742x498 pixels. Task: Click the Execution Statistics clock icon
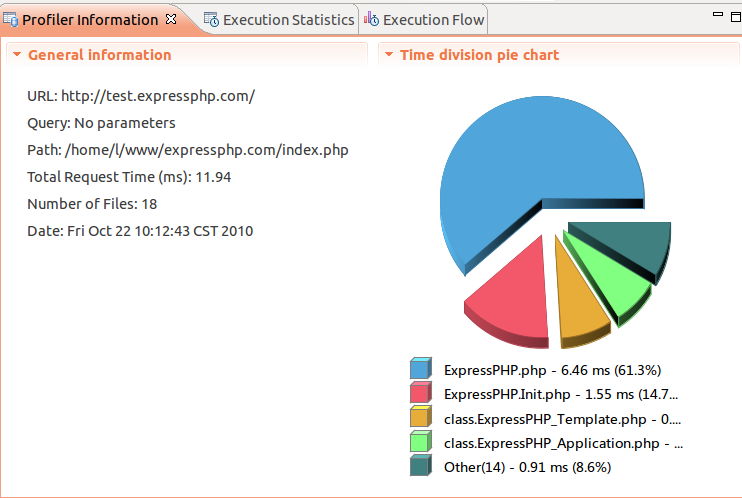(x=211, y=20)
